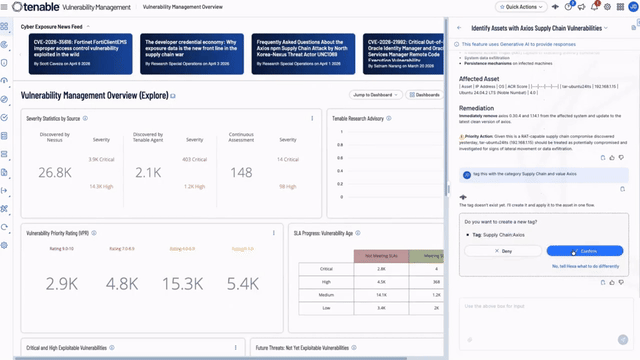Click Vulnerability Management Overview breadcrumb
The height and width of the screenshot is (360, 640).
pyautogui.click(x=183, y=7)
